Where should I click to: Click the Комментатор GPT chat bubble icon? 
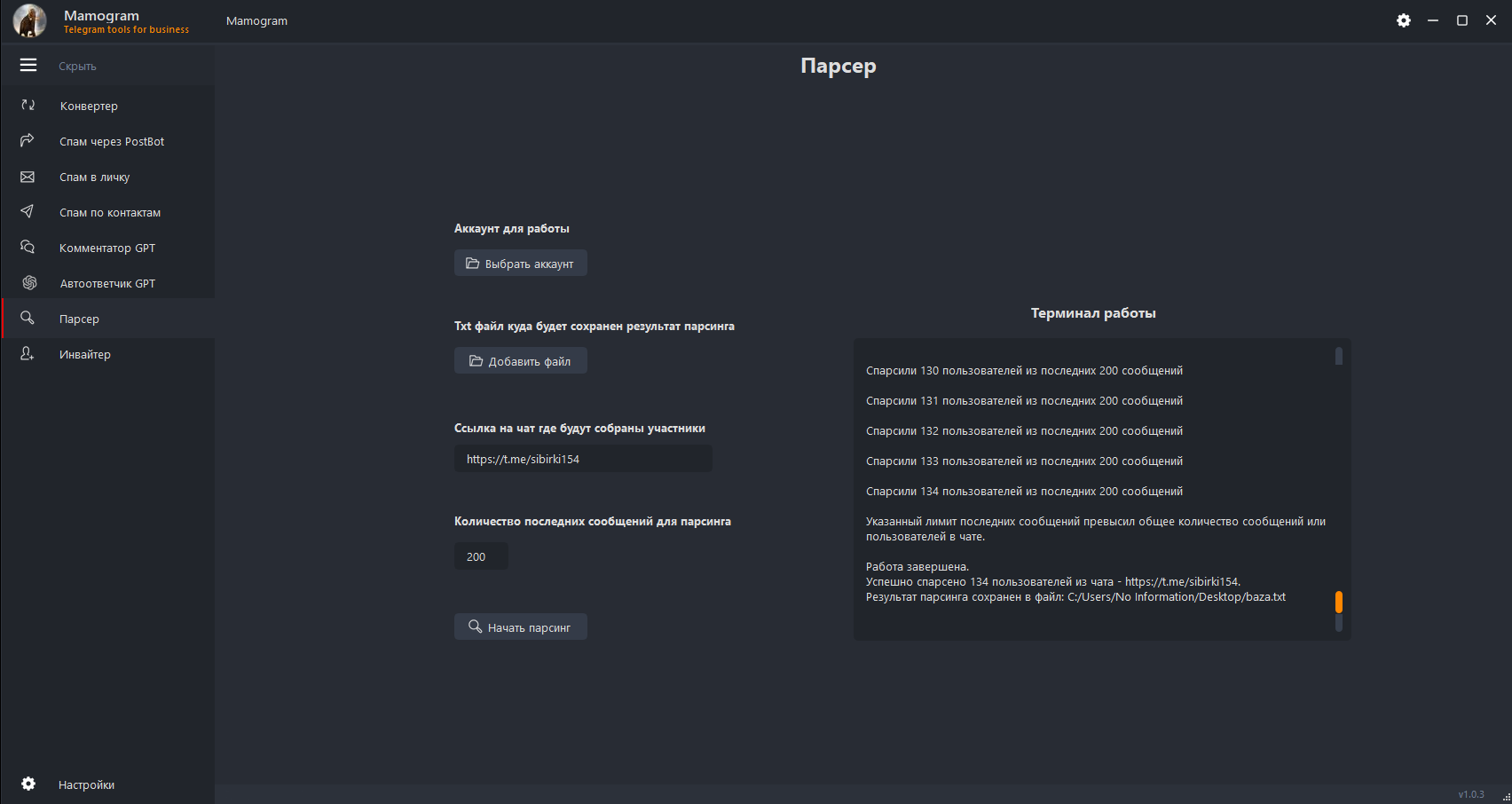[x=28, y=248]
